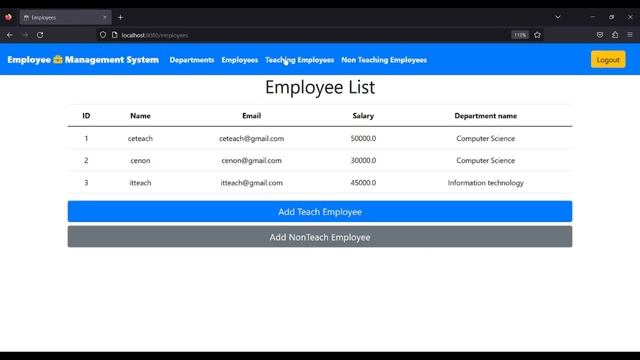Click the site information page icon
The width and height of the screenshot is (640, 360).
point(115,35)
